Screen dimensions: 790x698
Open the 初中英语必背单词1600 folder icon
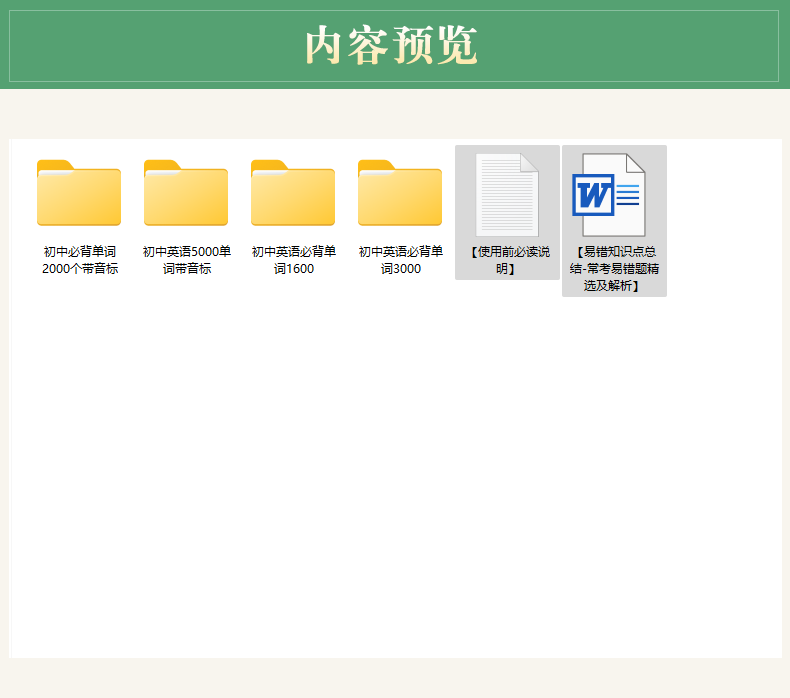point(293,193)
